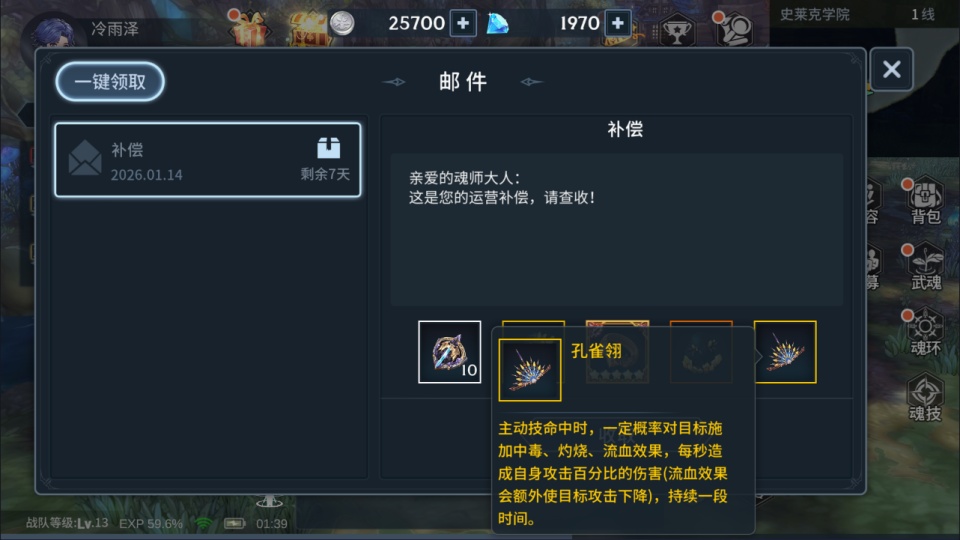
Task: Add gold coins with plus button
Action: click(463, 24)
